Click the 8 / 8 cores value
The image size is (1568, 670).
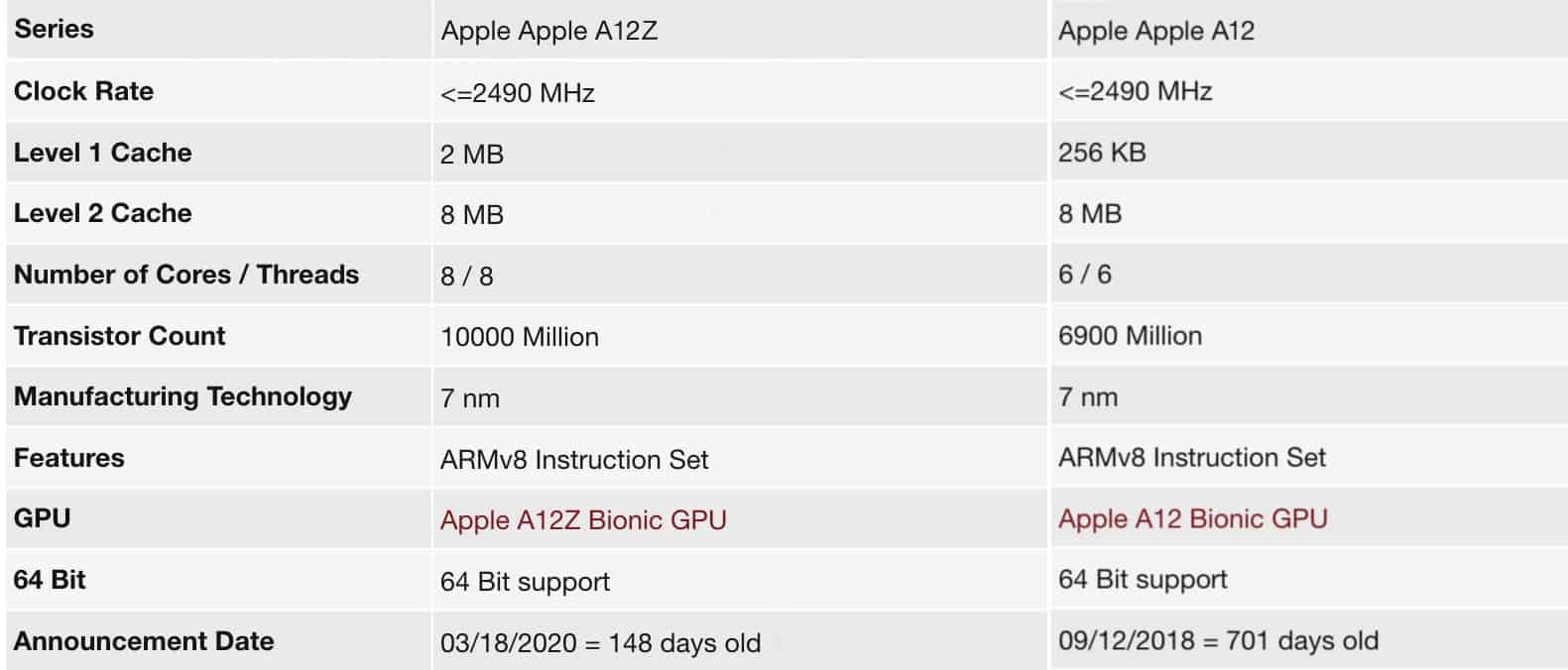pyautogui.click(x=466, y=277)
